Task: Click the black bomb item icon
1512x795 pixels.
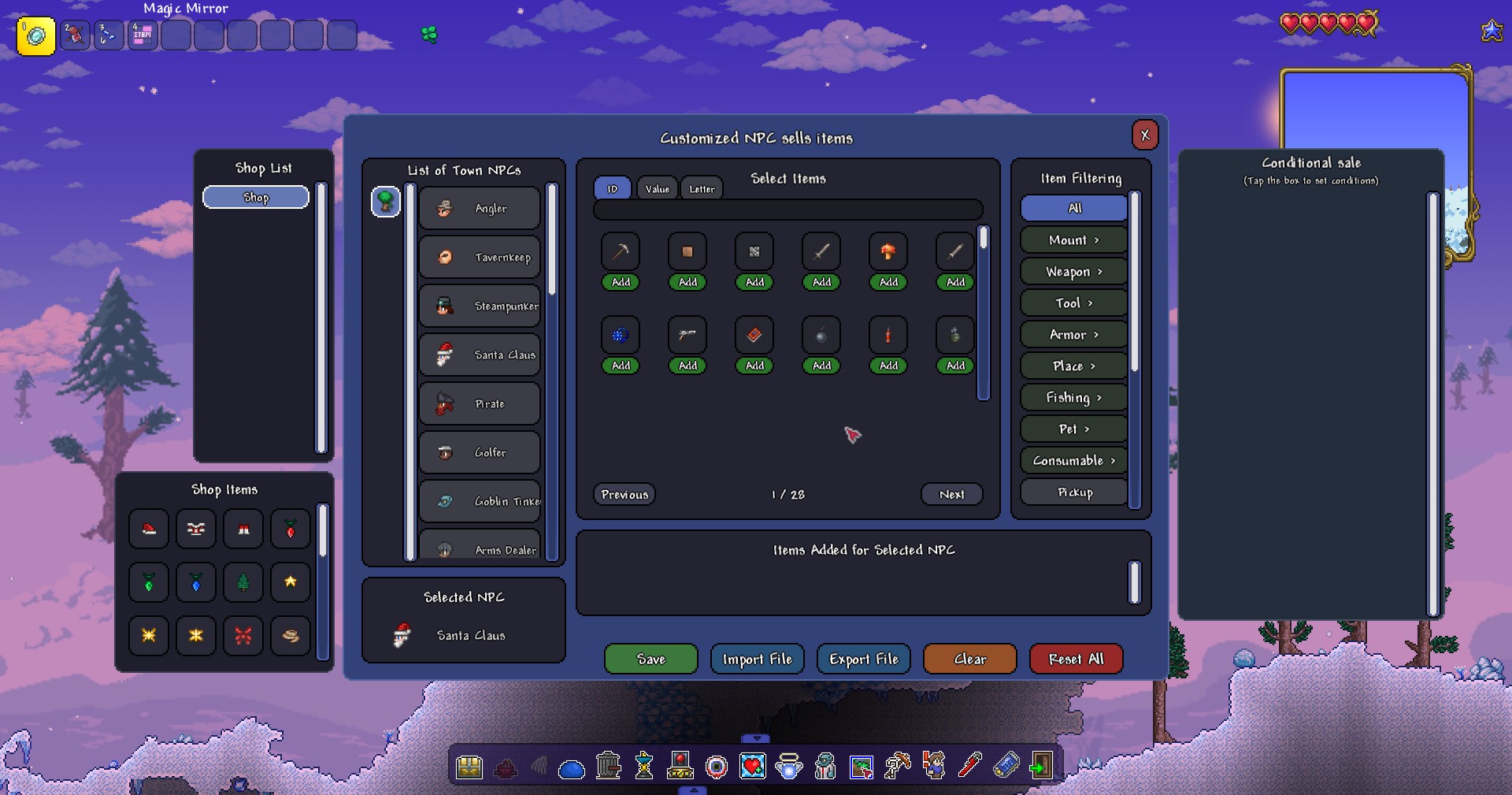Action: click(821, 336)
